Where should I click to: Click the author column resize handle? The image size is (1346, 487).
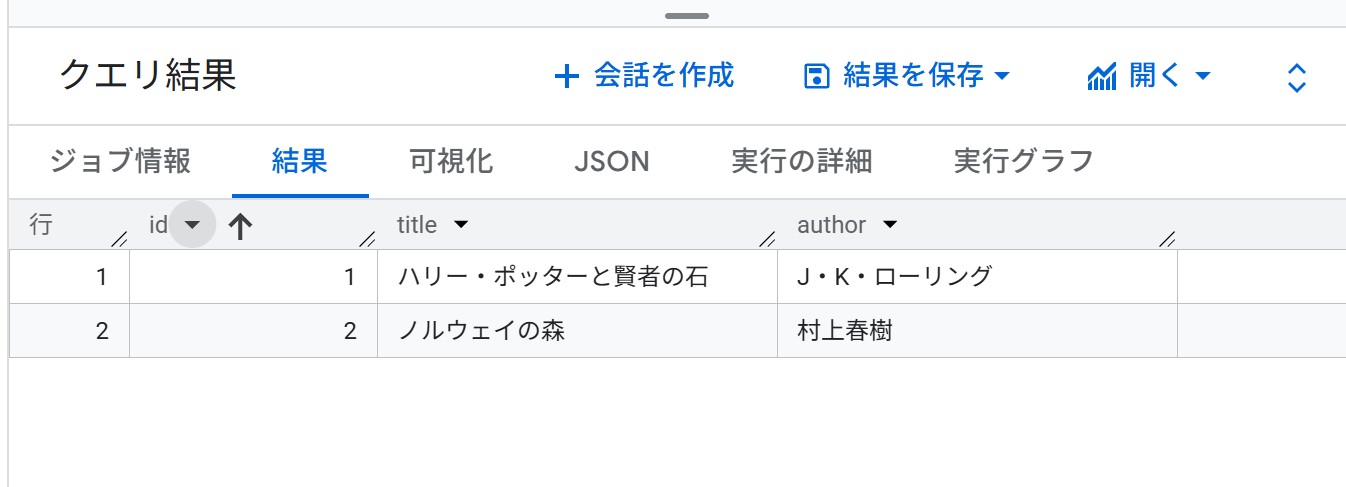pos(1166,238)
